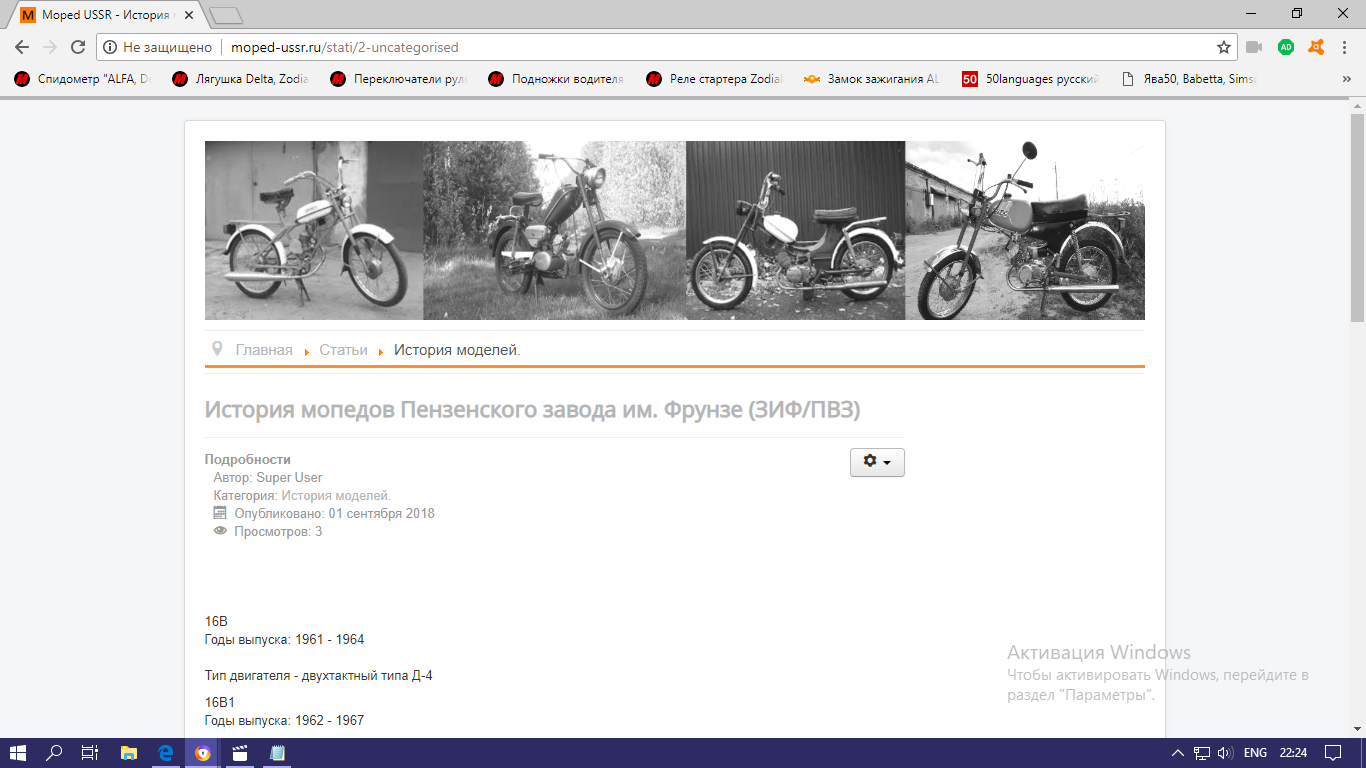Viewport: 1366px width, 768px height.
Task: Click the camera extension icon in toolbar
Action: 1254,47
